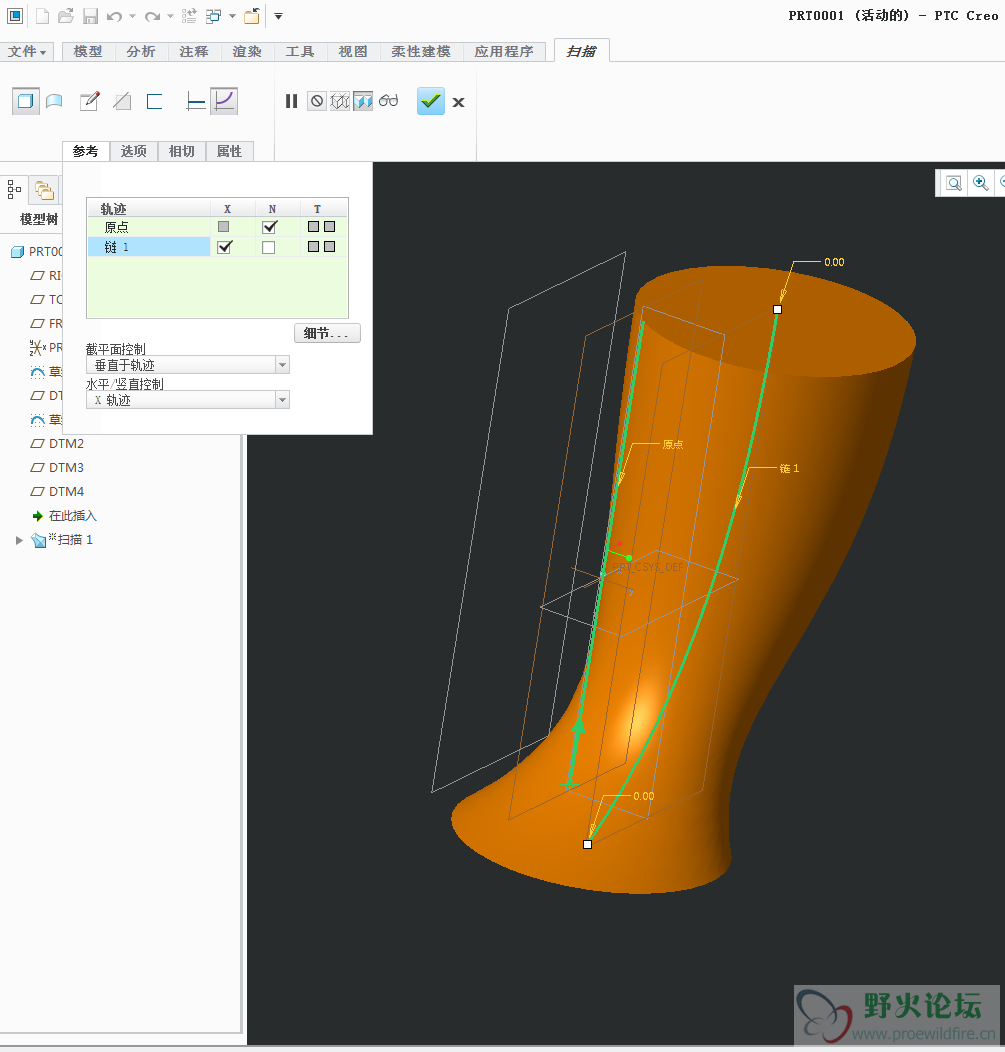This screenshot has height=1052, width=1005.
Task: Select the 链 1 trajectory row name
Action: [x=149, y=247]
